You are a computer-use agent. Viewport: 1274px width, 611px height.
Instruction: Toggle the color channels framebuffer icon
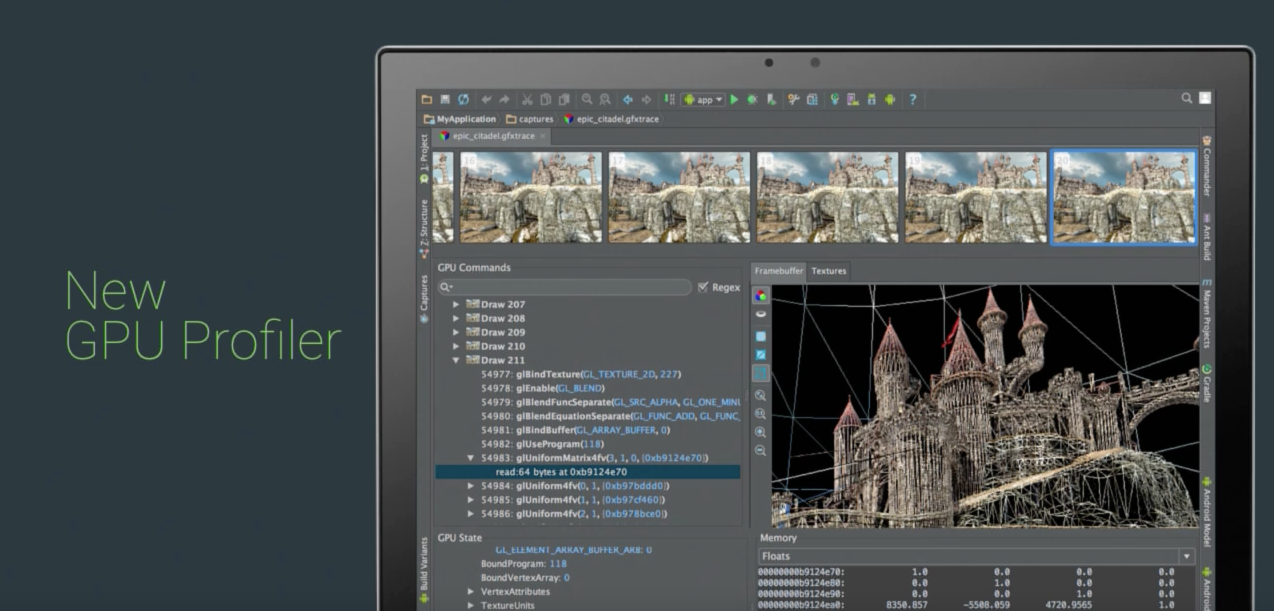tap(761, 296)
